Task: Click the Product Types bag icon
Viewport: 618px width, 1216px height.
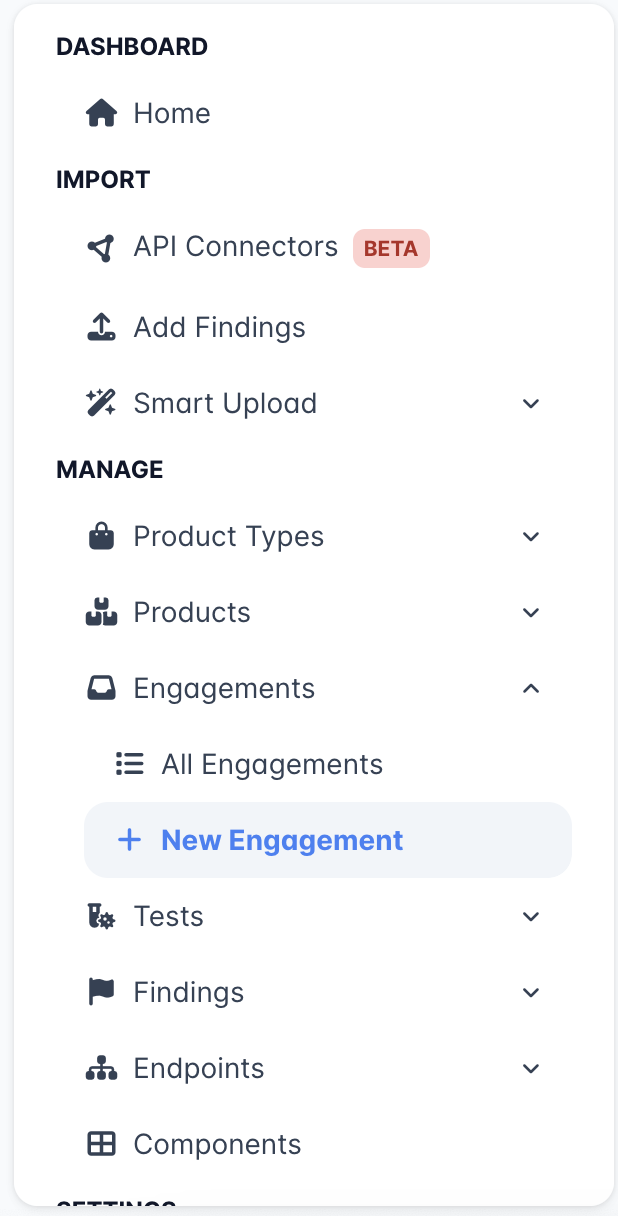Action: point(102,537)
